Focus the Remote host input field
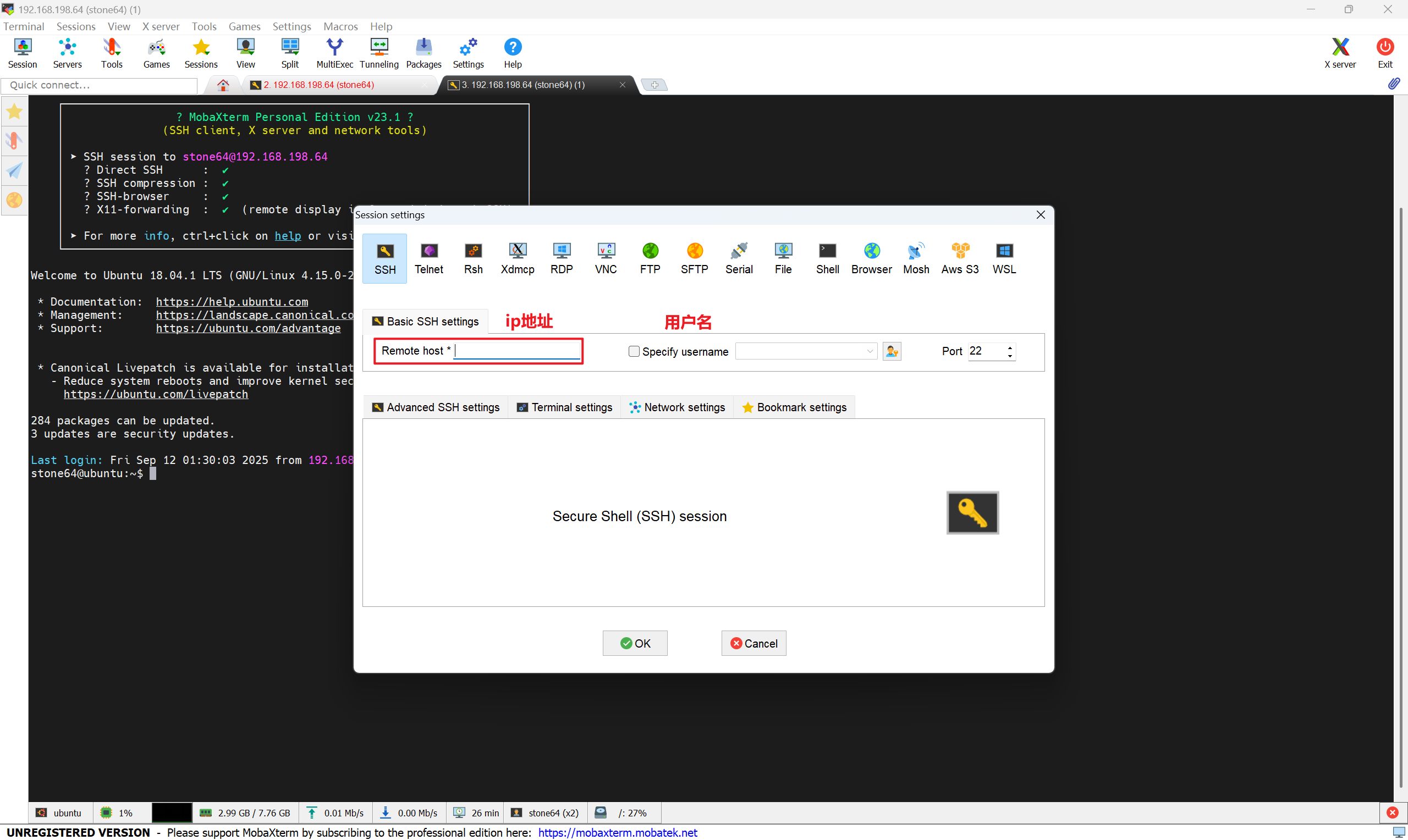The height and width of the screenshot is (840, 1408). point(518,351)
